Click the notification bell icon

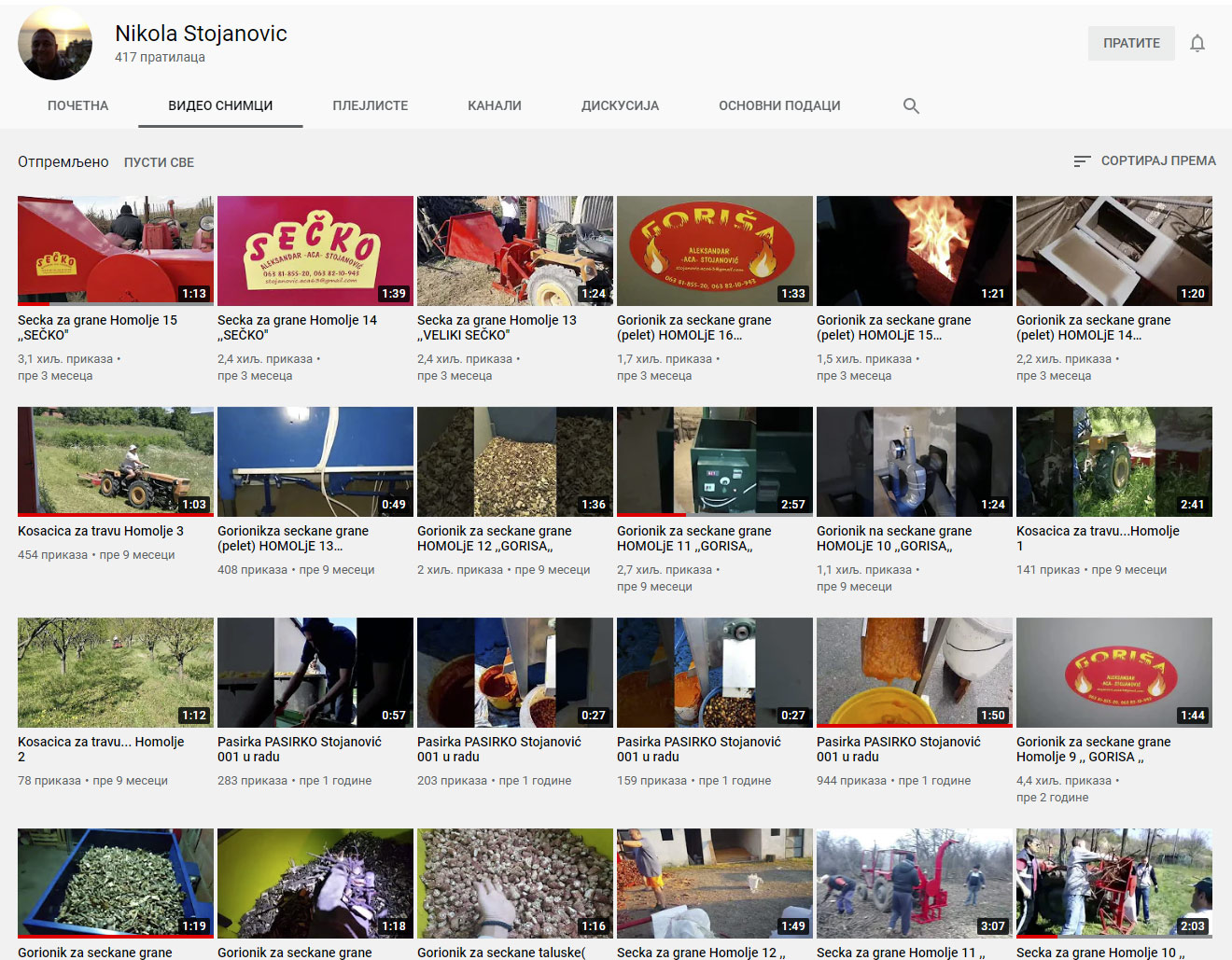pyautogui.click(x=1197, y=43)
